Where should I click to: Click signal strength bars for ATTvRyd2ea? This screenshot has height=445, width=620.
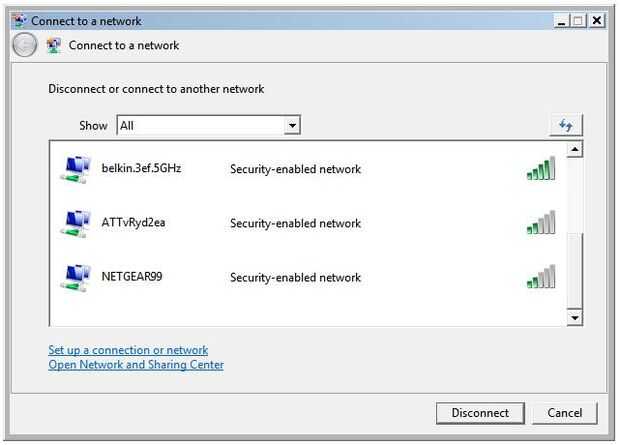tap(540, 223)
